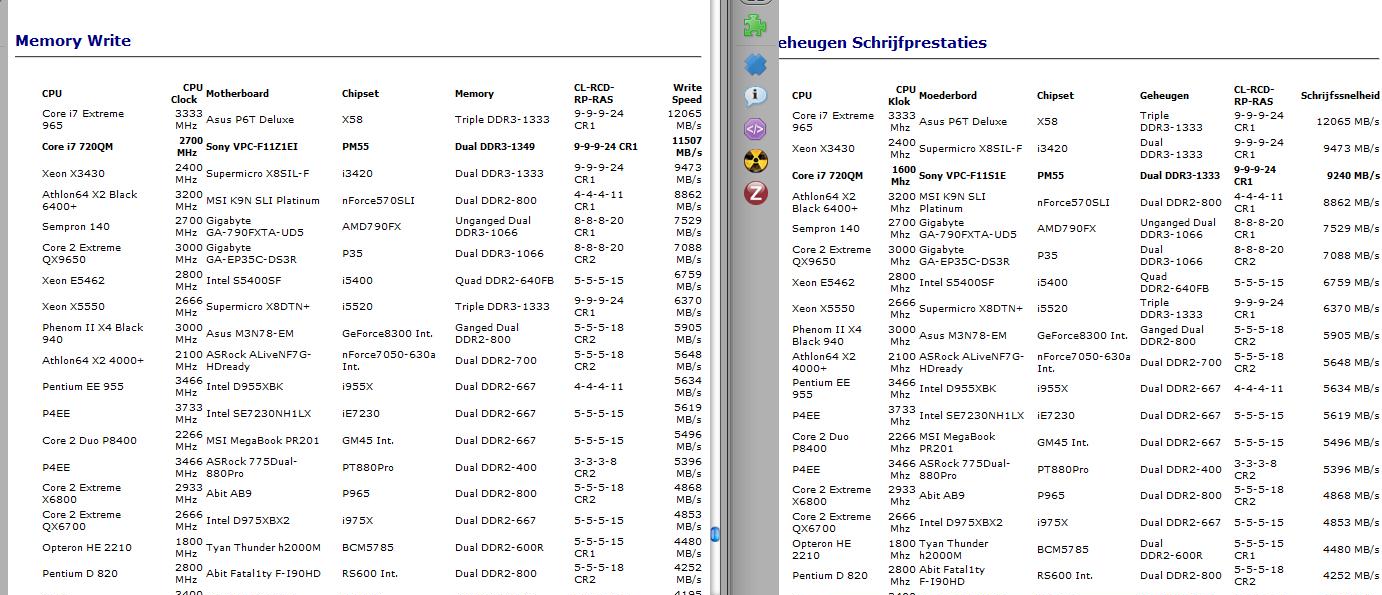Image resolution: width=1382 pixels, height=595 pixels.
Task: Click 'MSI MegaBook PR201' in the left table
Action: (x=263, y=440)
